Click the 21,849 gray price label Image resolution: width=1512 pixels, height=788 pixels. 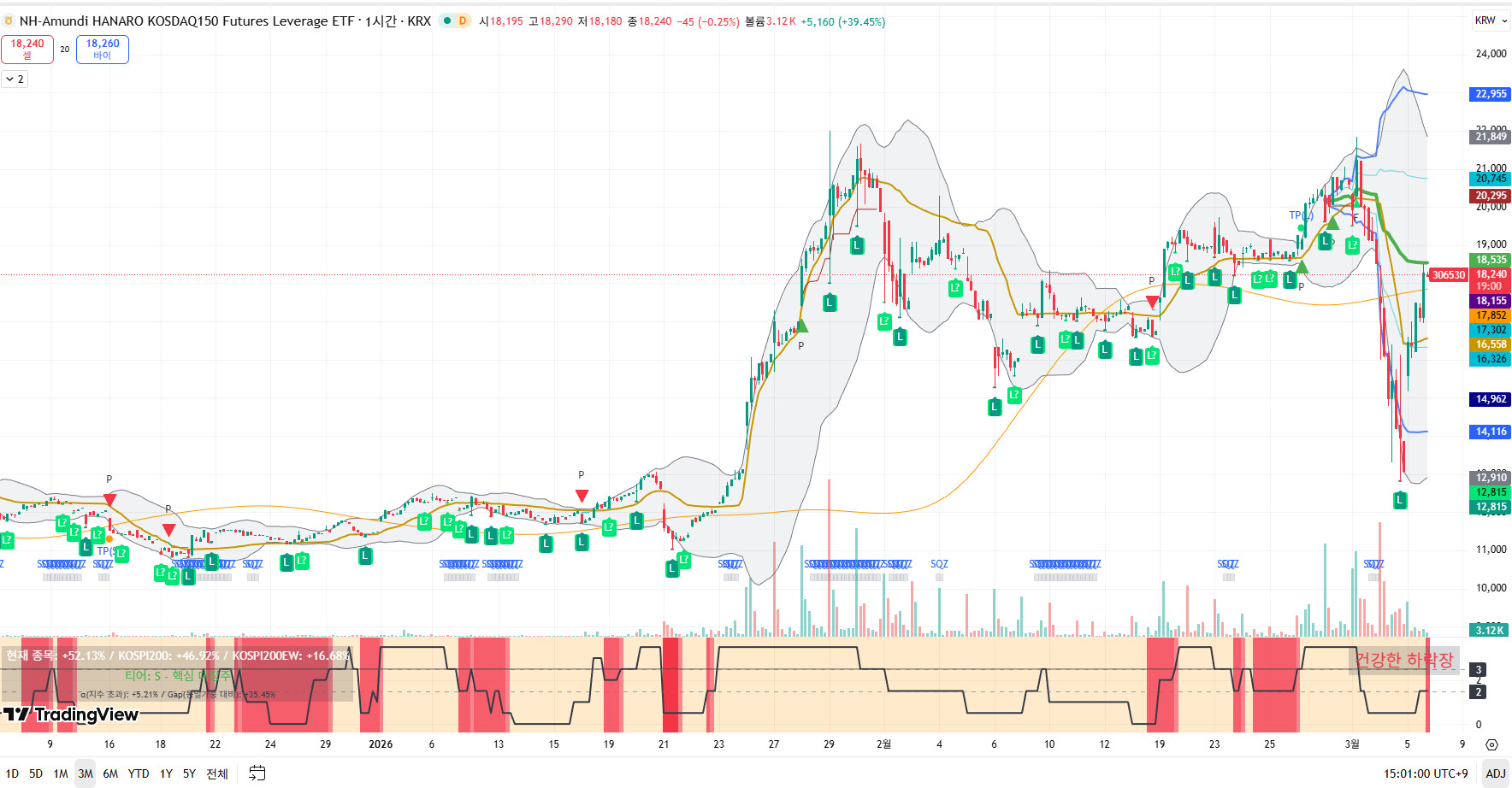coord(1491,137)
